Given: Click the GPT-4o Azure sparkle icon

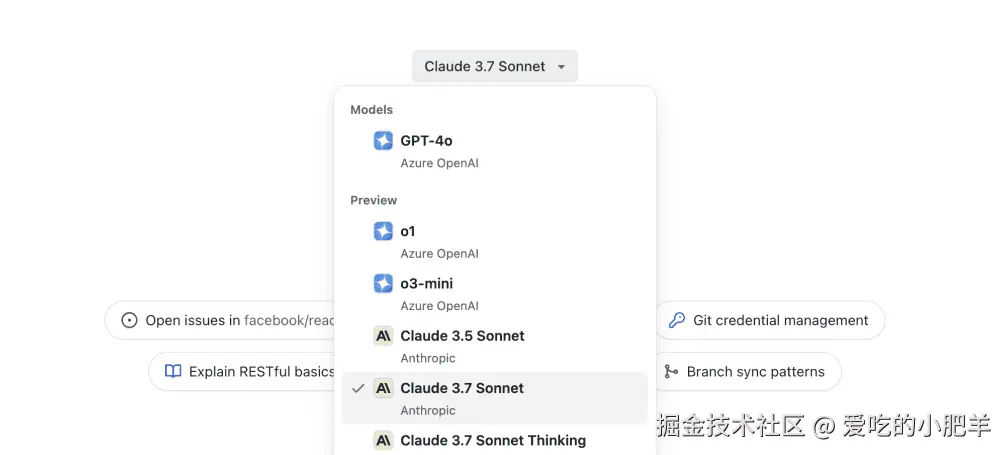Looking at the screenshot, I should pos(383,141).
